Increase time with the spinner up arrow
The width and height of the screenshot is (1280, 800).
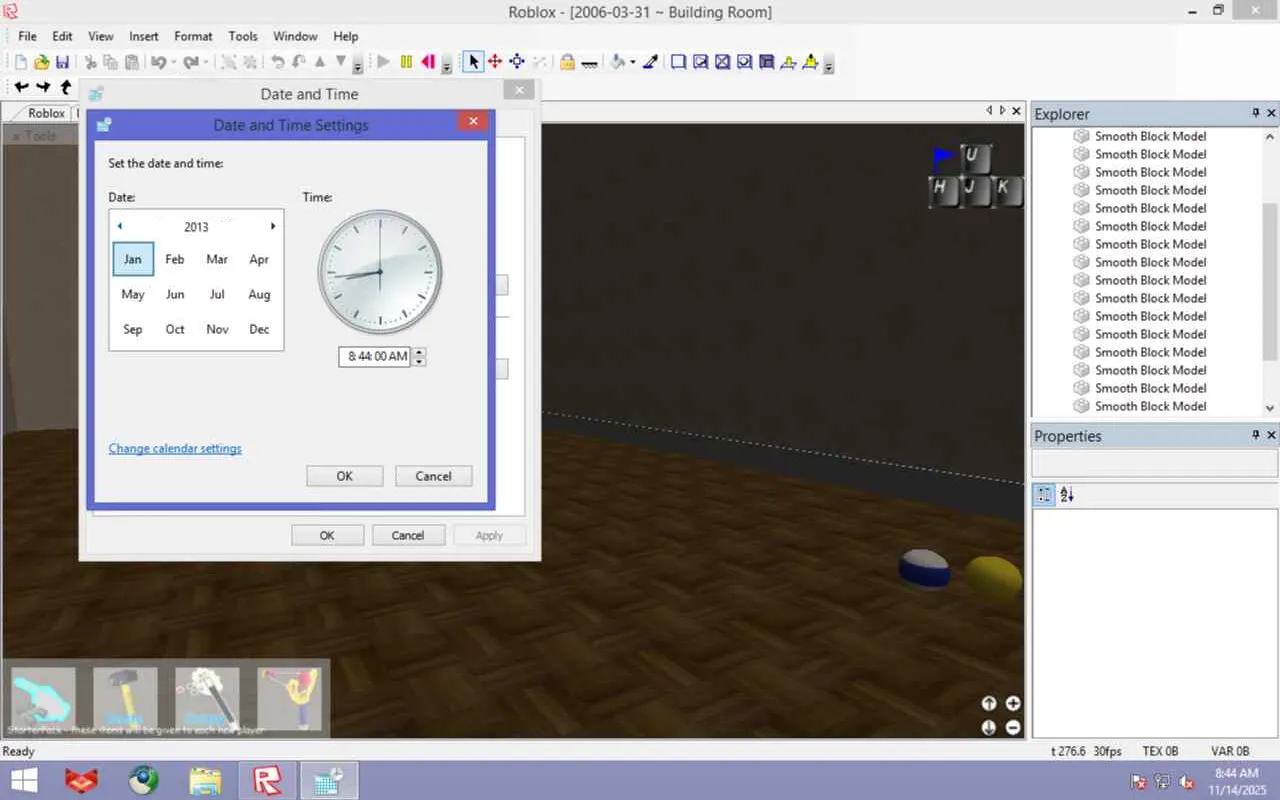point(419,351)
